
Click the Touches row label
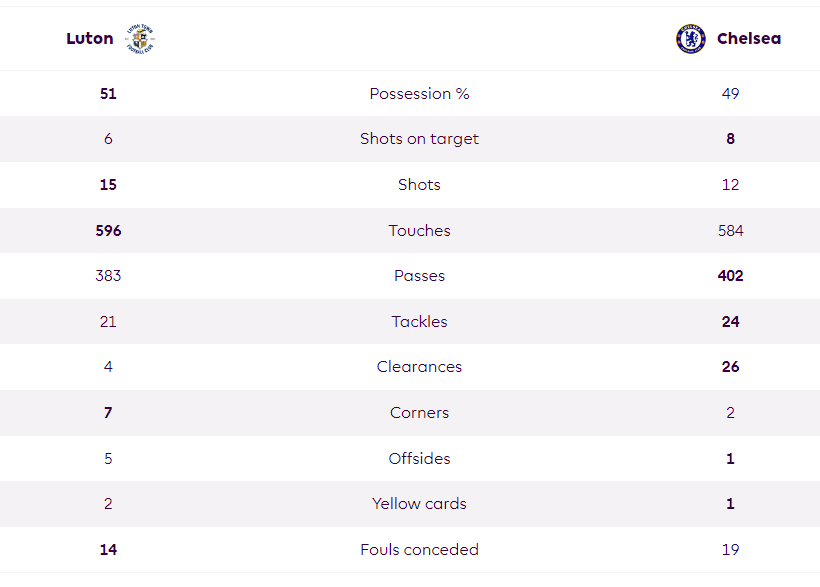(419, 231)
